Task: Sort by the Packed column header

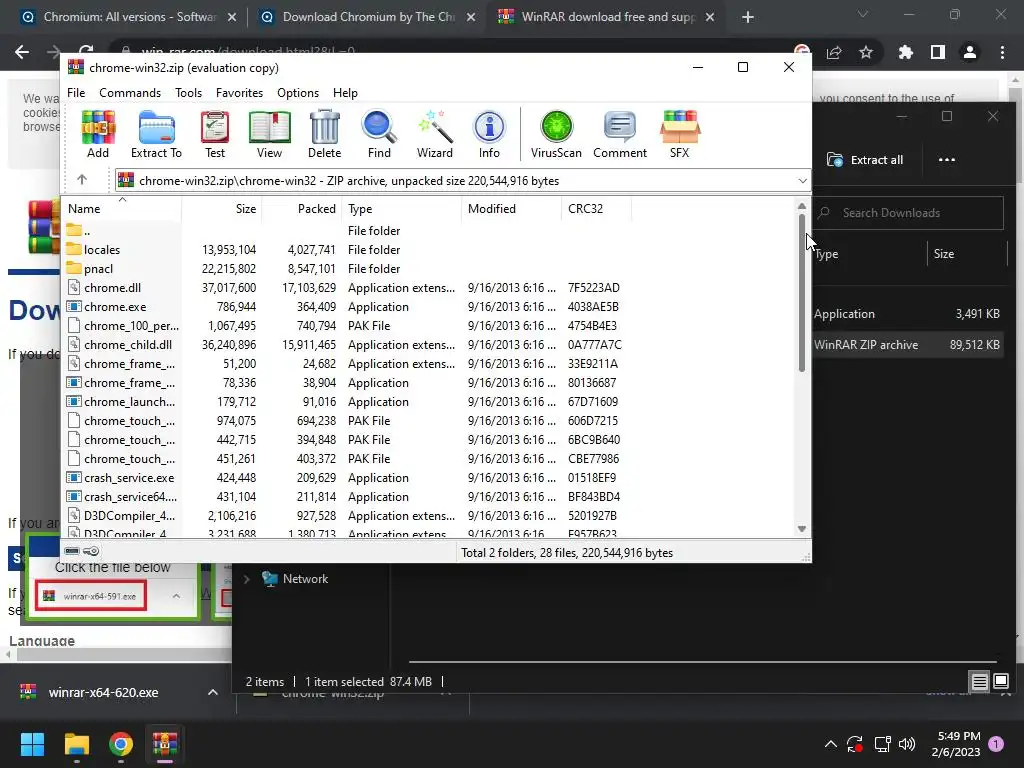Action: coord(301,208)
